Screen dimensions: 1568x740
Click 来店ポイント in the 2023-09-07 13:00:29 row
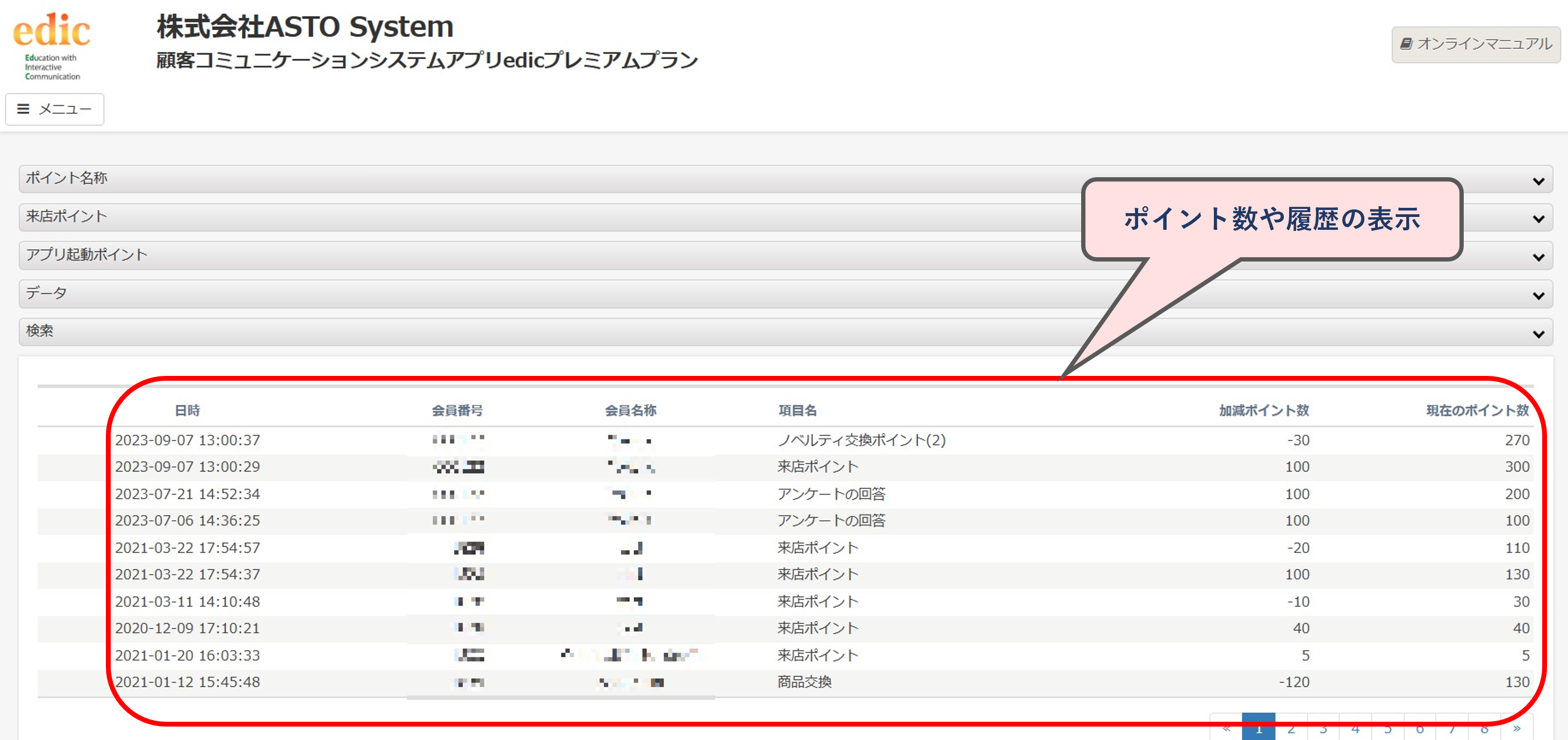(x=817, y=467)
